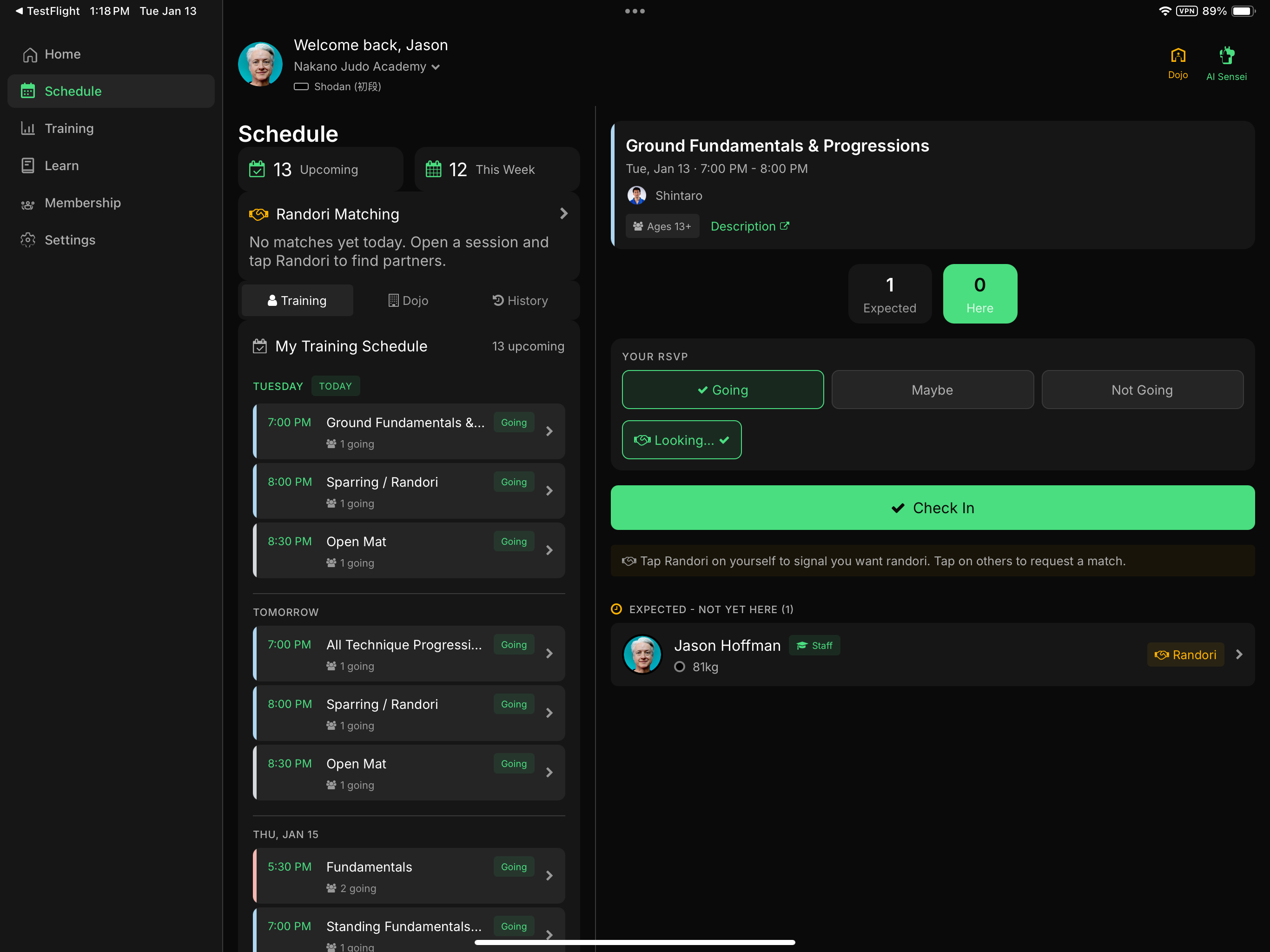
Task: Open tomorrow's 8:00 PM Sparring / Randori
Action: coord(409,713)
